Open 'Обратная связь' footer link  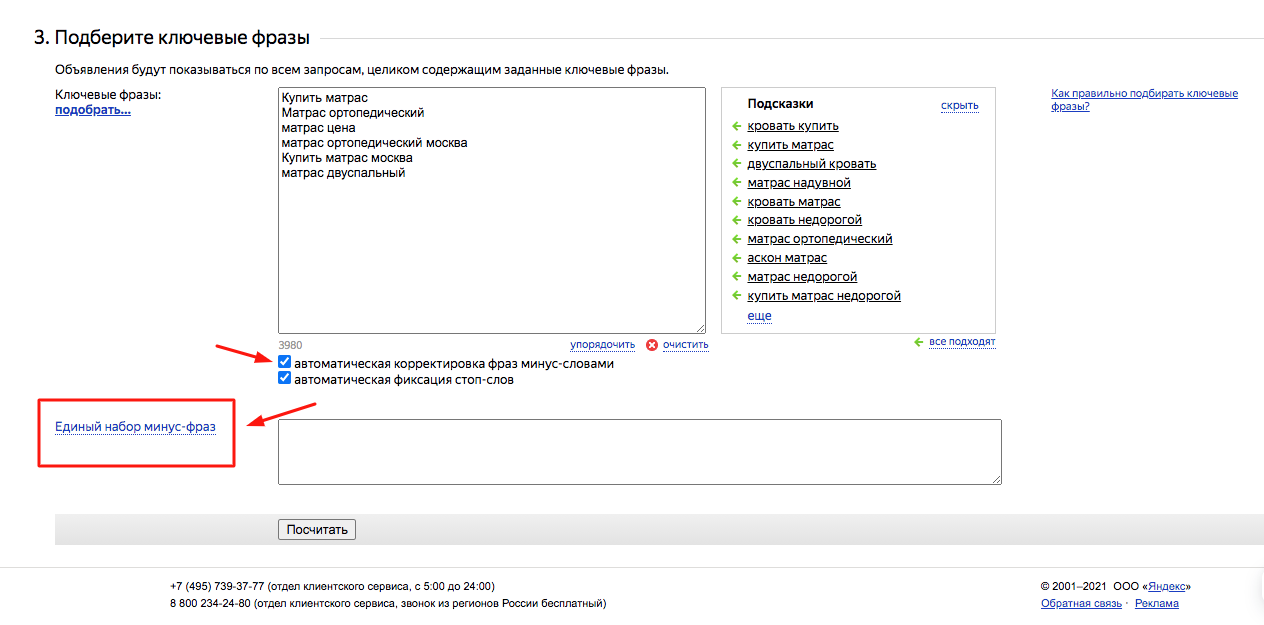coord(1081,604)
